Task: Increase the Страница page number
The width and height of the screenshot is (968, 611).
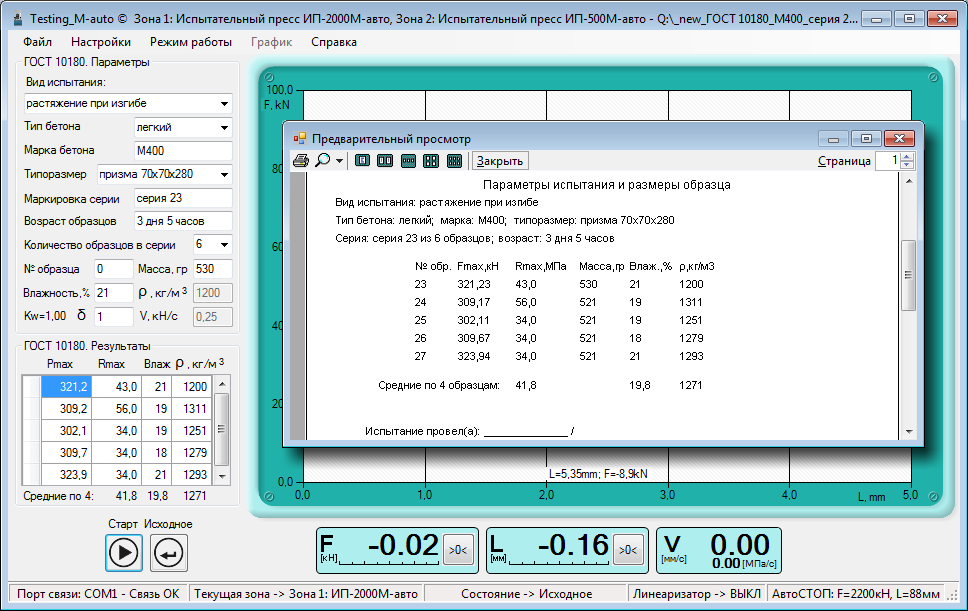Action: [x=906, y=157]
